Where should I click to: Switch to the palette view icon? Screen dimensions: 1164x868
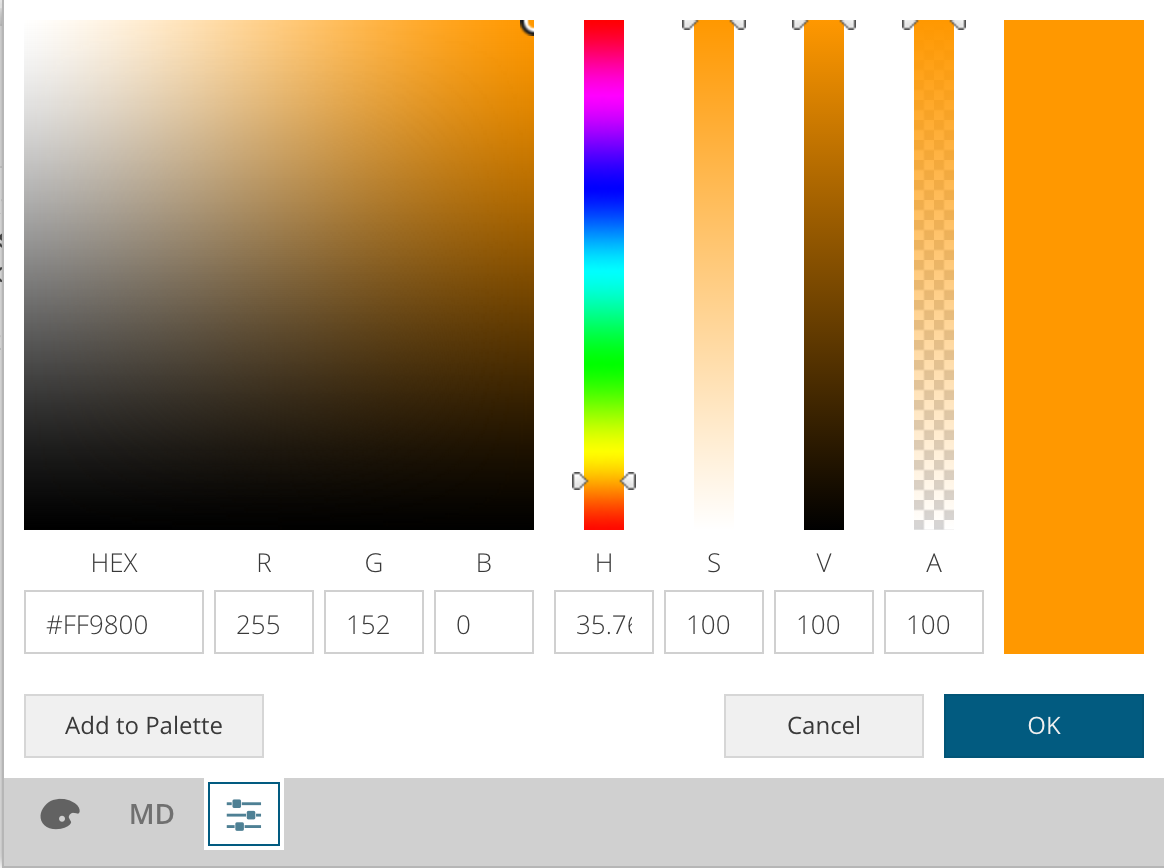point(60,814)
